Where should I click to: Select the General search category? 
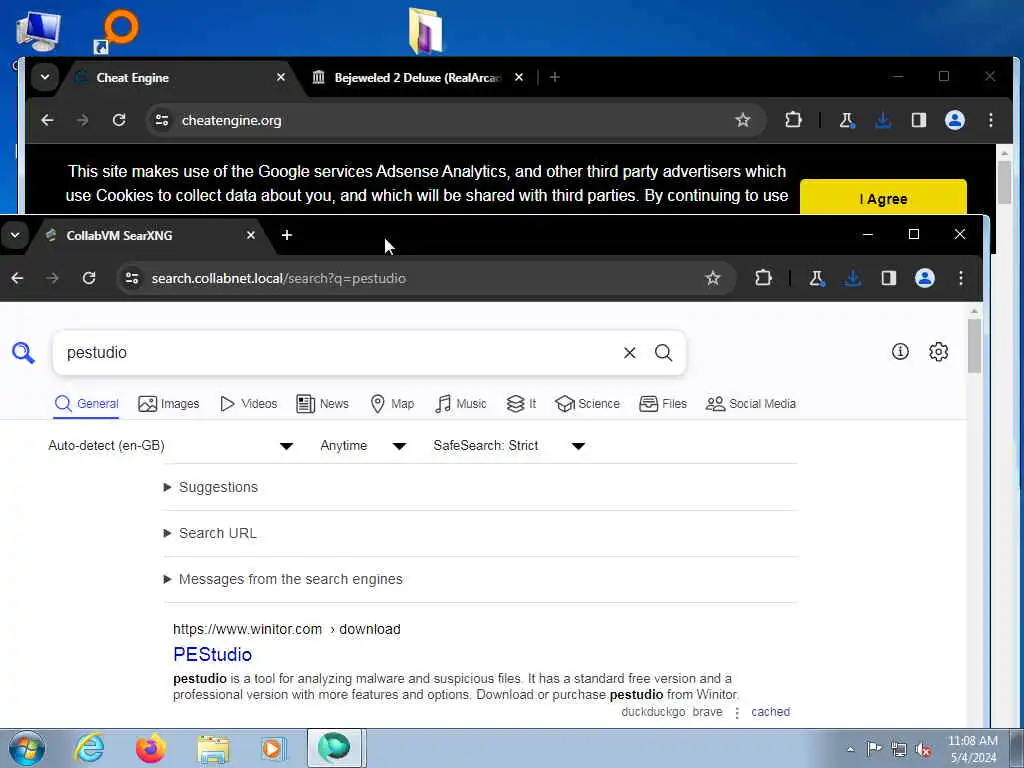tap(87, 404)
